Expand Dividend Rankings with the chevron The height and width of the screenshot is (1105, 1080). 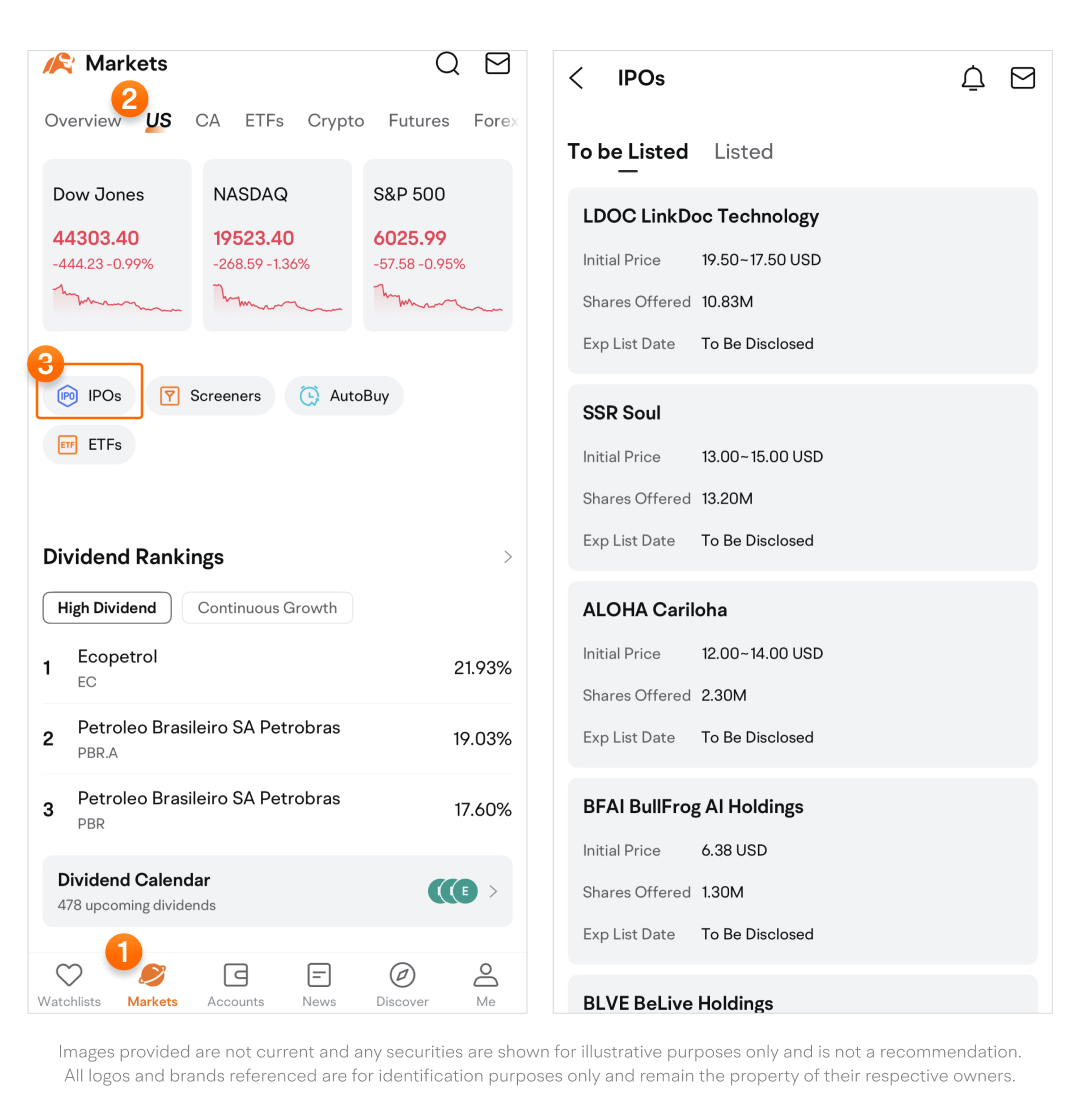coord(508,557)
